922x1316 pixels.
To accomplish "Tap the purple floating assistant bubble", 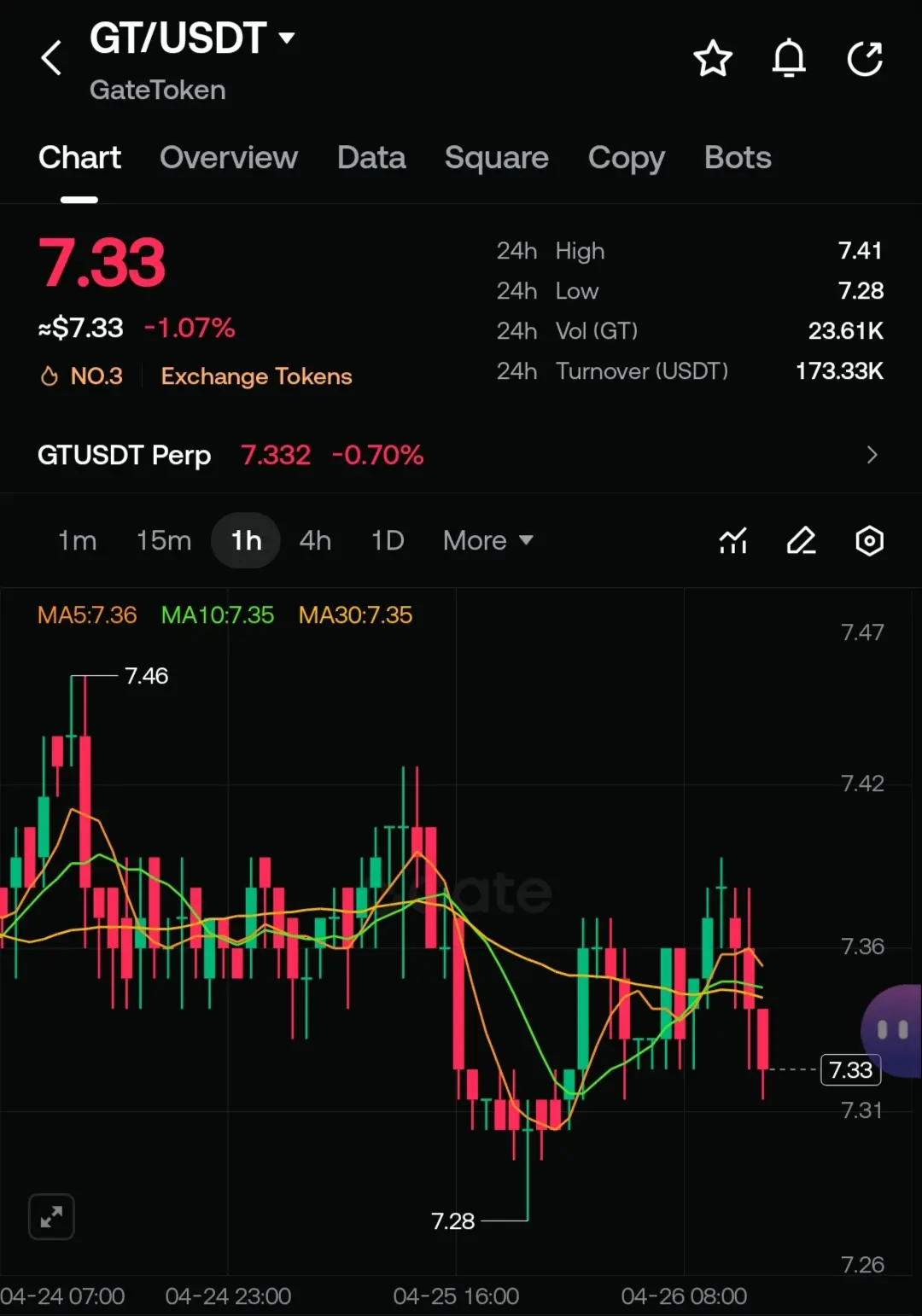I will pyautogui.click(x=892, y=1030).
